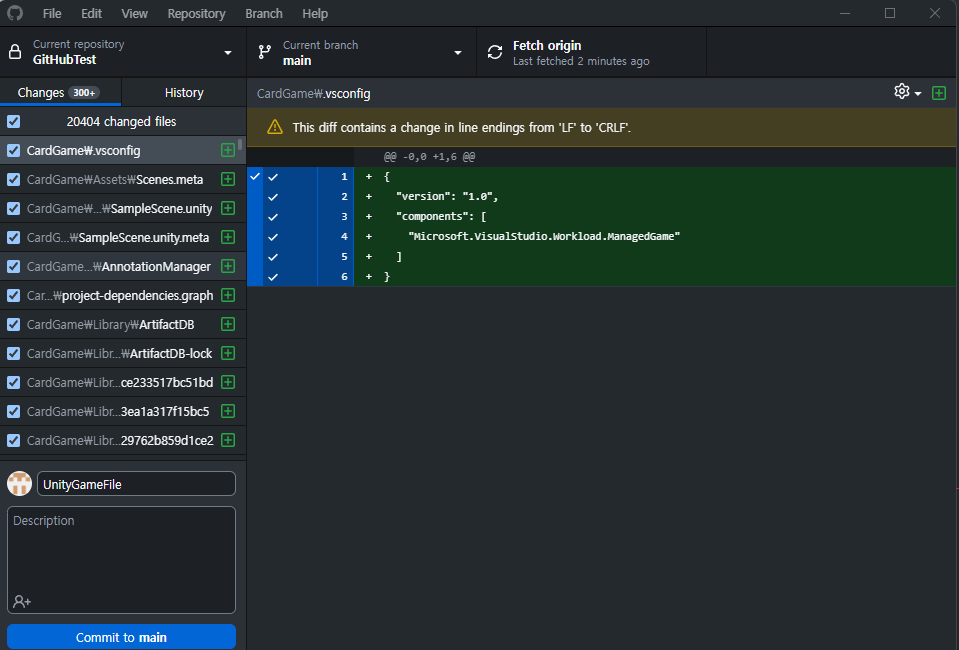Click the added status icon for 29762b859d1ce2
Screen dimensions: 959x650
point(228,440)
